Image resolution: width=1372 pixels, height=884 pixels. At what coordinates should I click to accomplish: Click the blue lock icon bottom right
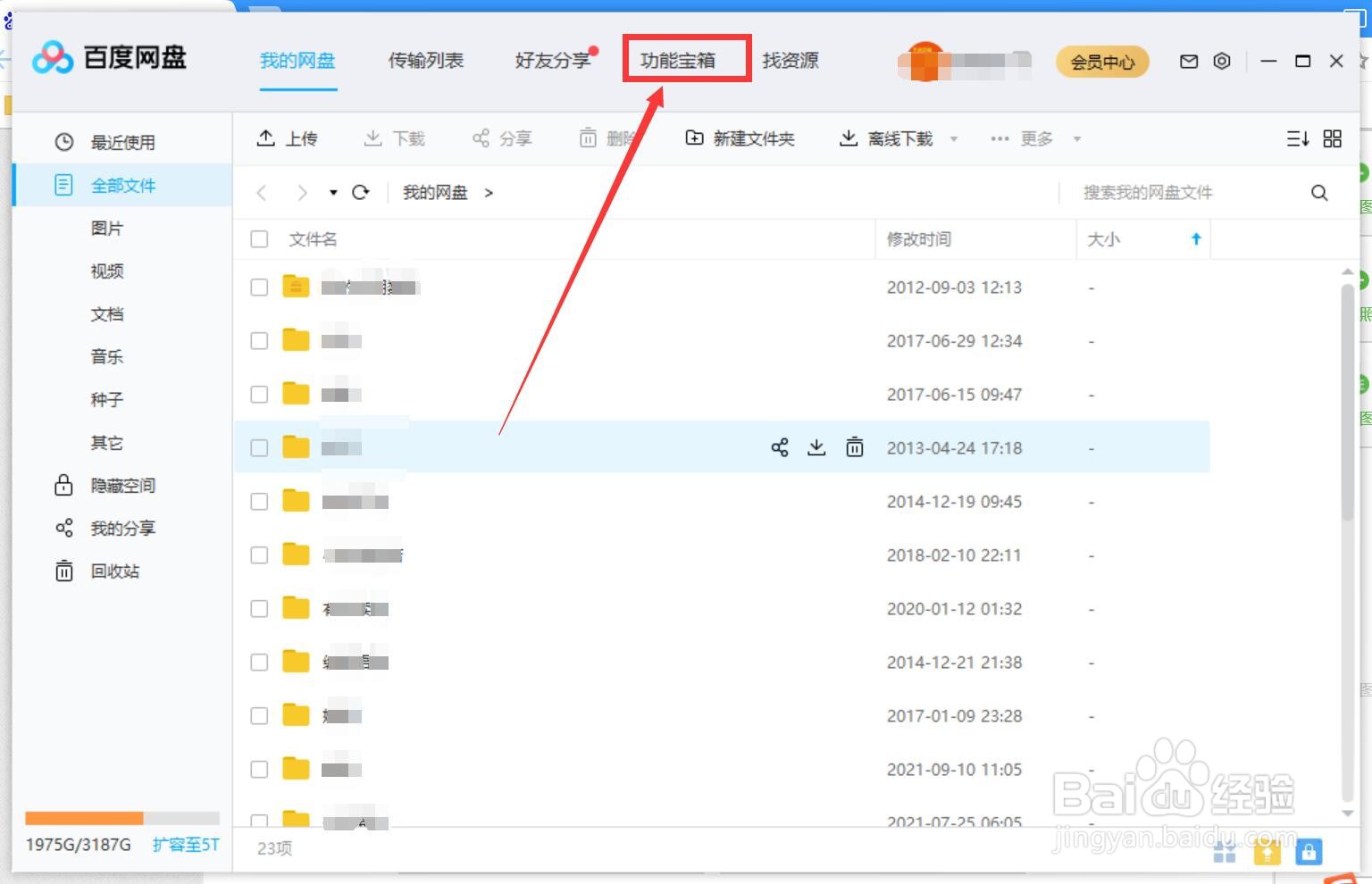(1309, 852)
